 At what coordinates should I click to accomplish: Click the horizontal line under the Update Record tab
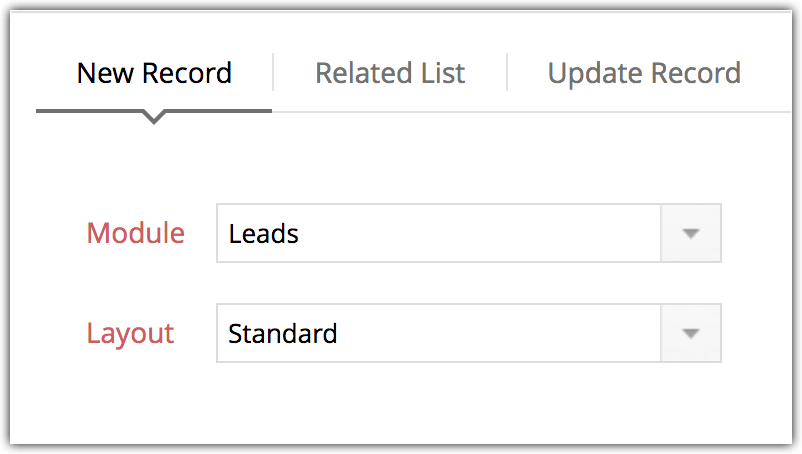tap(644, 112)
